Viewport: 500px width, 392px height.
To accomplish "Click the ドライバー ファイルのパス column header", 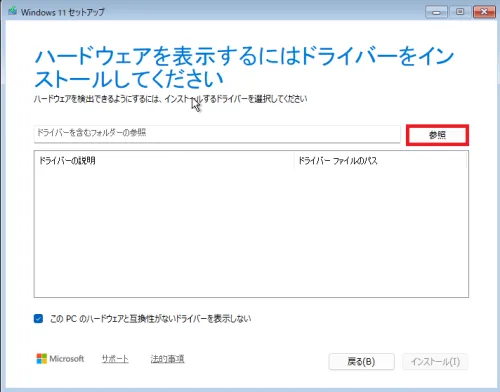I will [380, 161].
